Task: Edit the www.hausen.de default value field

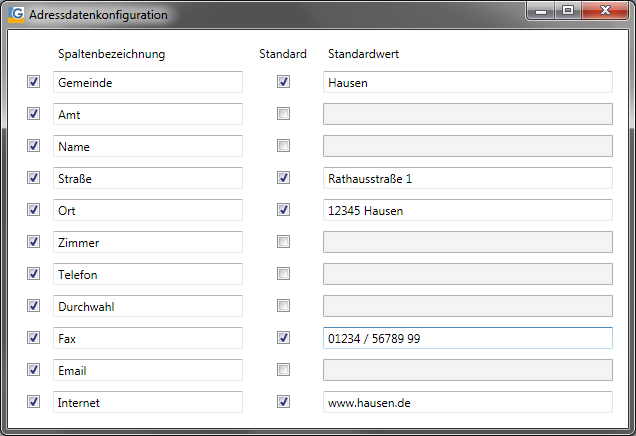Action: 467,402
